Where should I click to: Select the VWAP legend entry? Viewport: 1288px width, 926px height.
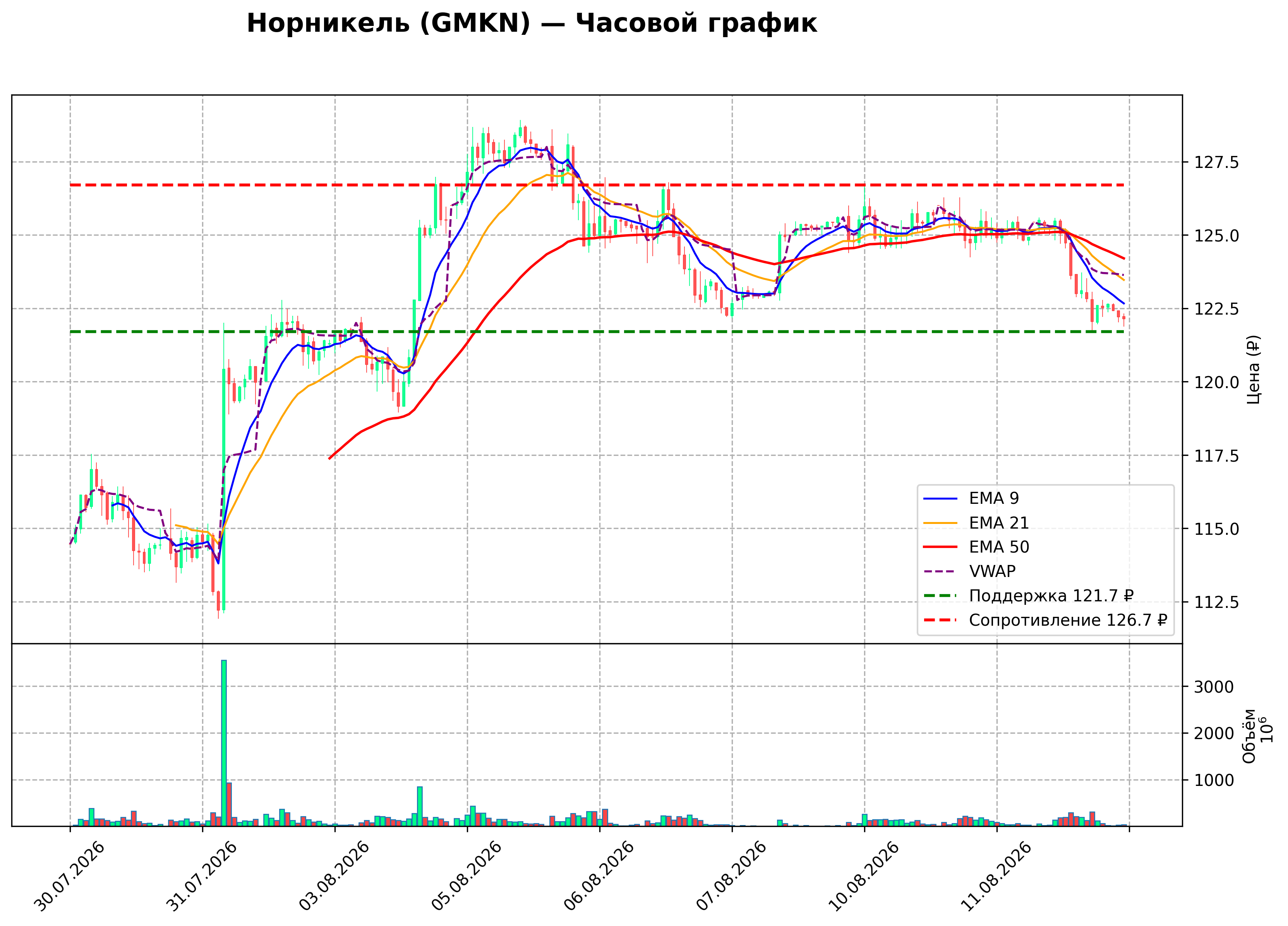969,571
